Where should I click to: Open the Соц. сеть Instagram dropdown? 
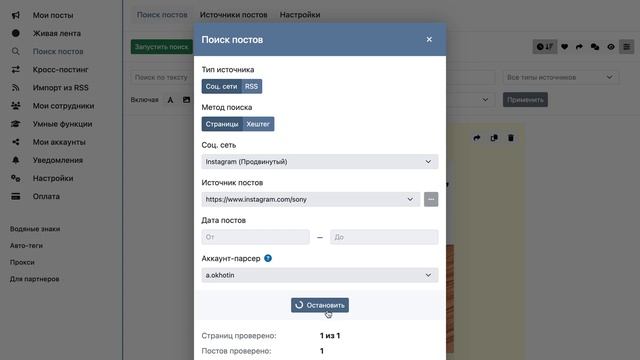(320, 162)
